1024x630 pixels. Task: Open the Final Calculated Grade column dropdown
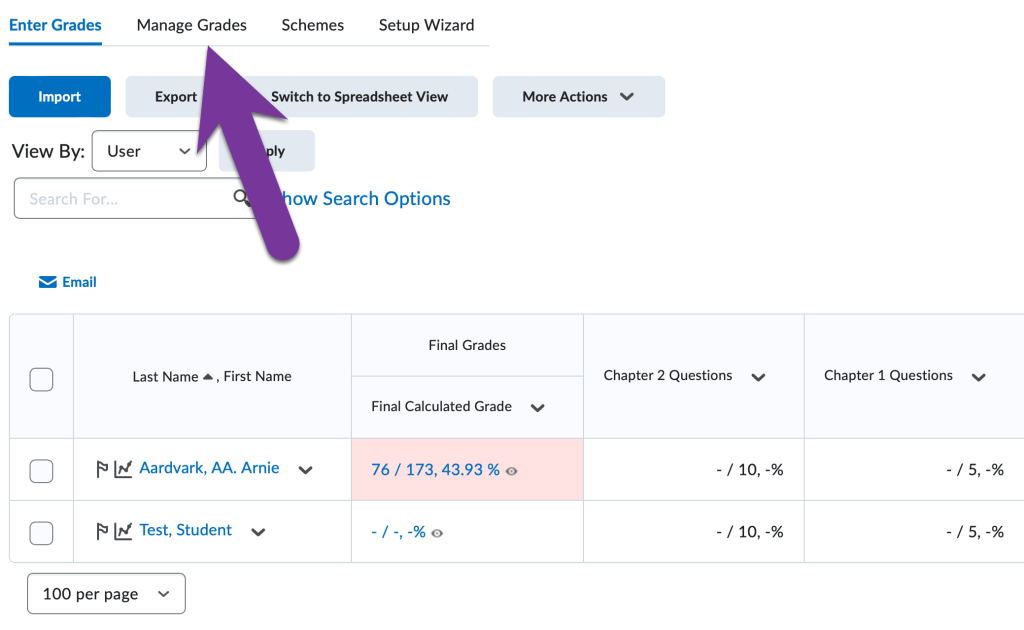pos(537,408)
